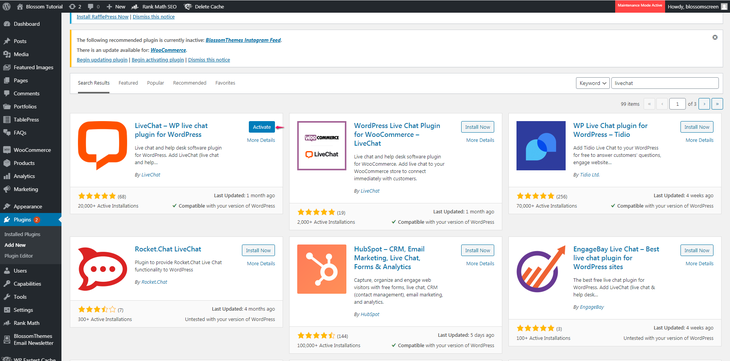
Task: Click the updates counter in admin bar
Action: pos(74,7)
